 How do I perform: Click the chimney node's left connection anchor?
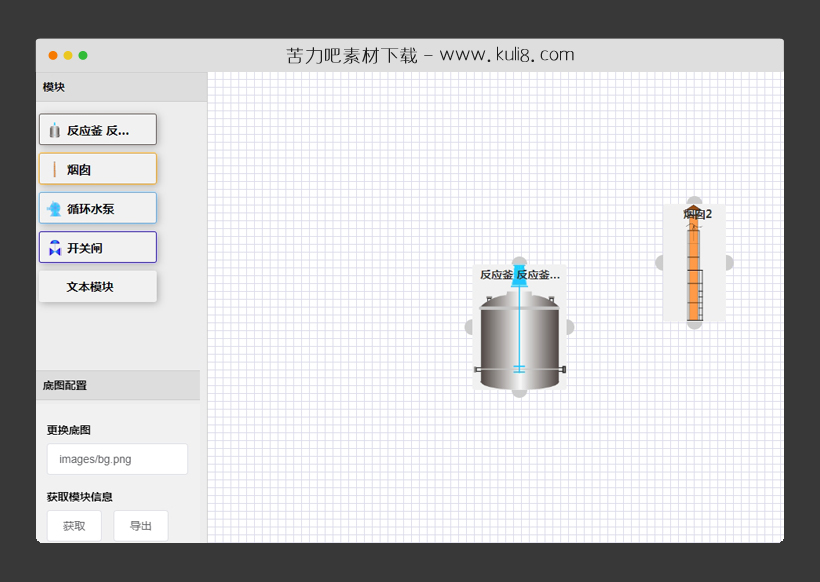[660, 263]
